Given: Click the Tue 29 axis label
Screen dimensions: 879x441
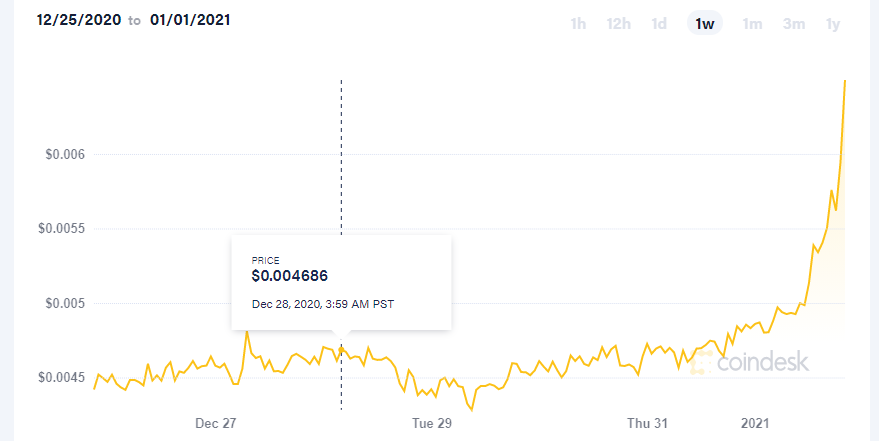Looking at the screenshot, I should 432,424.
